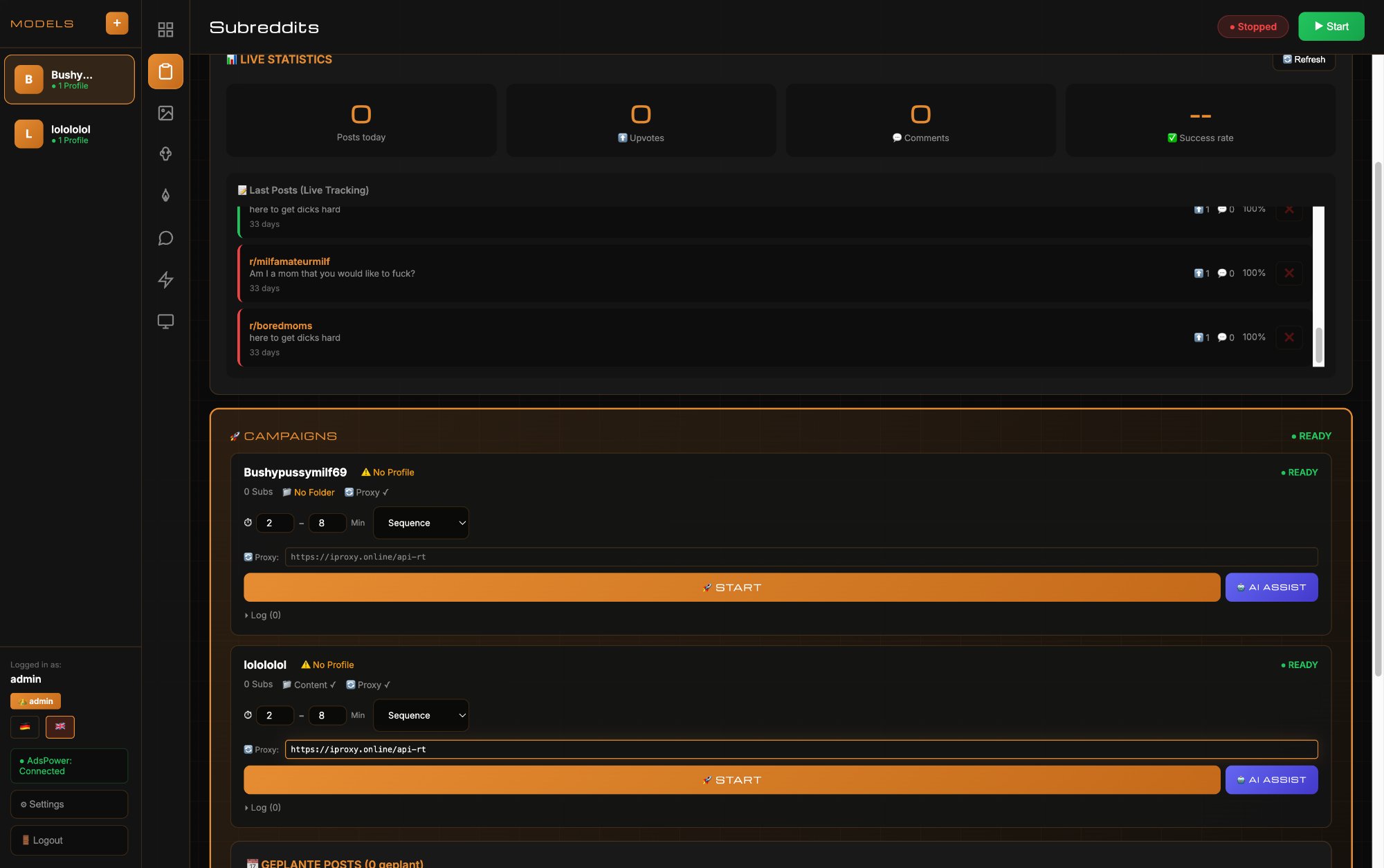Click the green Start button
The height and width of the screenshot is (868, 1384).
tap(1331, 27)
